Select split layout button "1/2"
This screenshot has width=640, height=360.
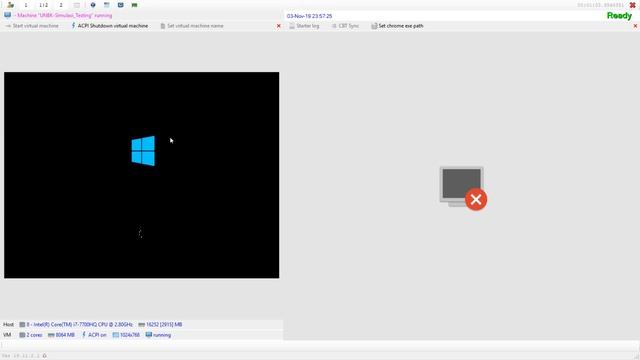tap(43, 5)
